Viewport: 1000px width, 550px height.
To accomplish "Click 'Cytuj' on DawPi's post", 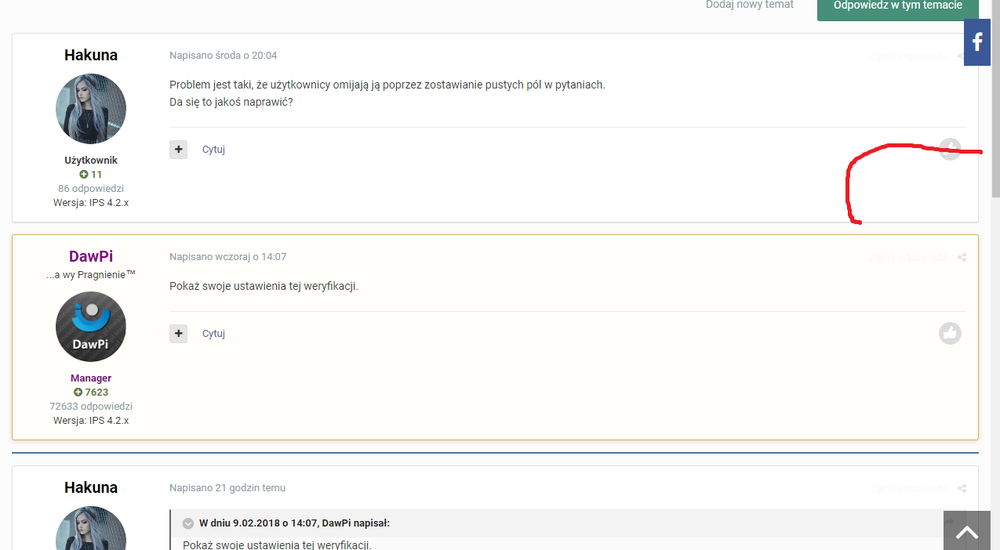I will point(214,334).
